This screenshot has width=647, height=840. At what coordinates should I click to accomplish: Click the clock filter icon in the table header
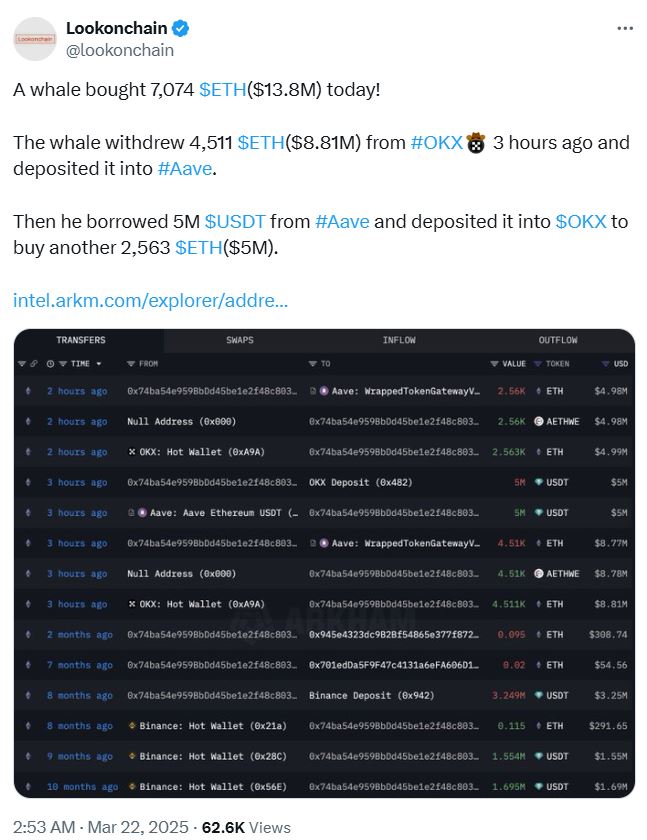point(49,365)
